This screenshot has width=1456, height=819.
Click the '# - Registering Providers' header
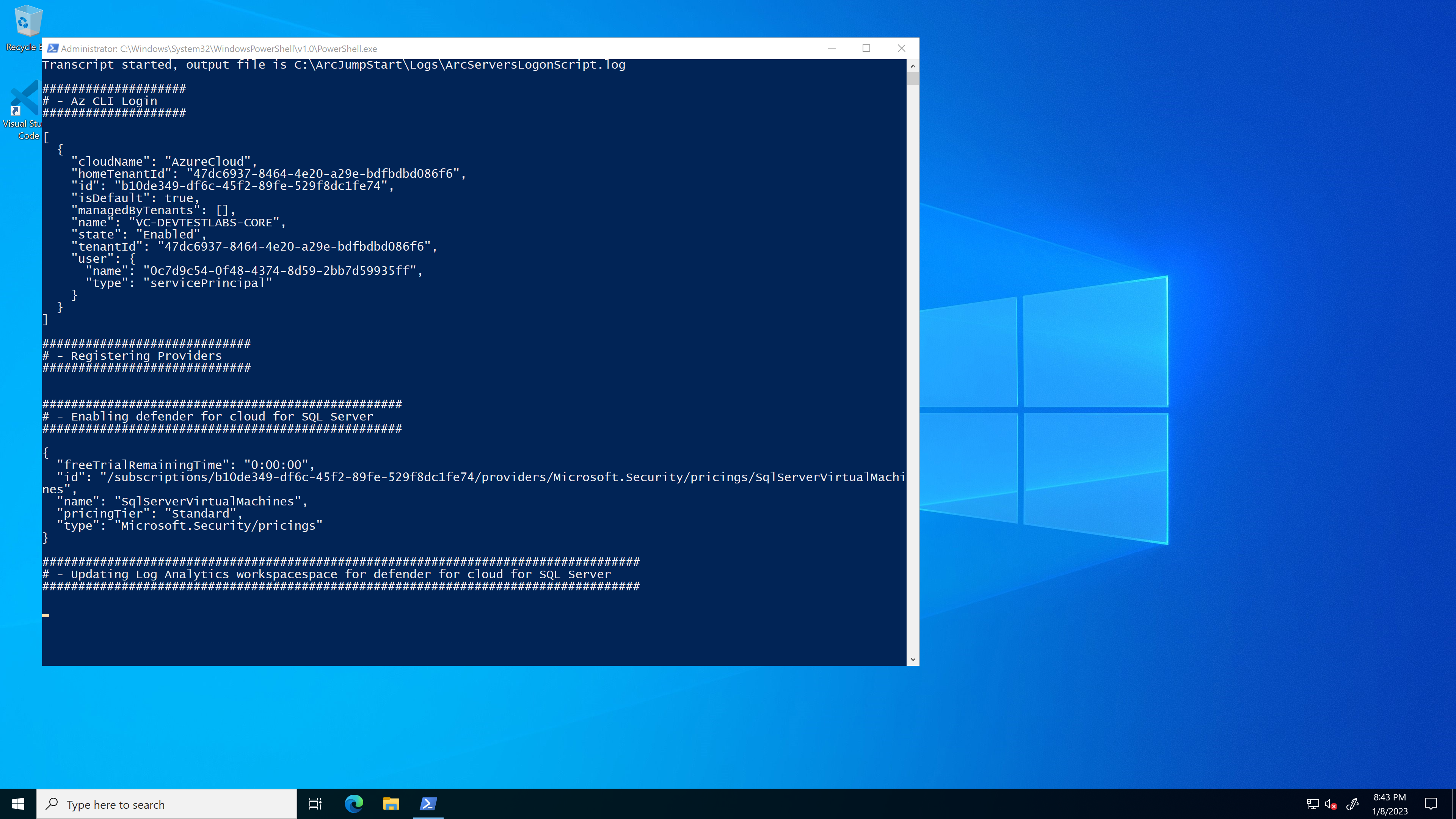pyautogui.click(x=132, y=356)
